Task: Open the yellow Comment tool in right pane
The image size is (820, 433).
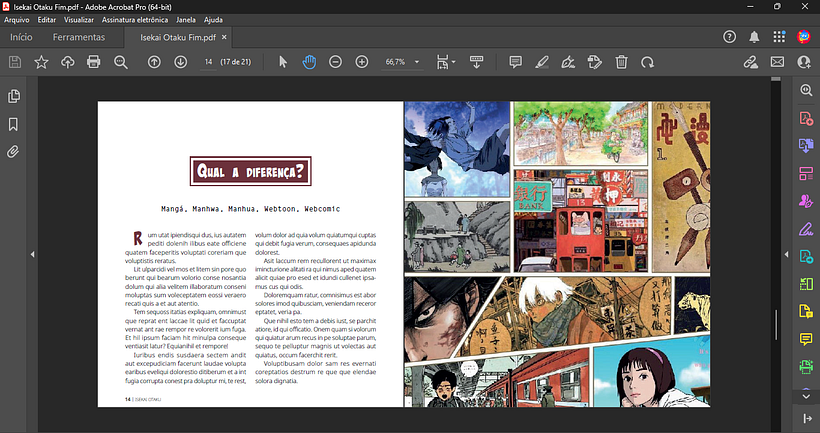Action: point(806,339)
